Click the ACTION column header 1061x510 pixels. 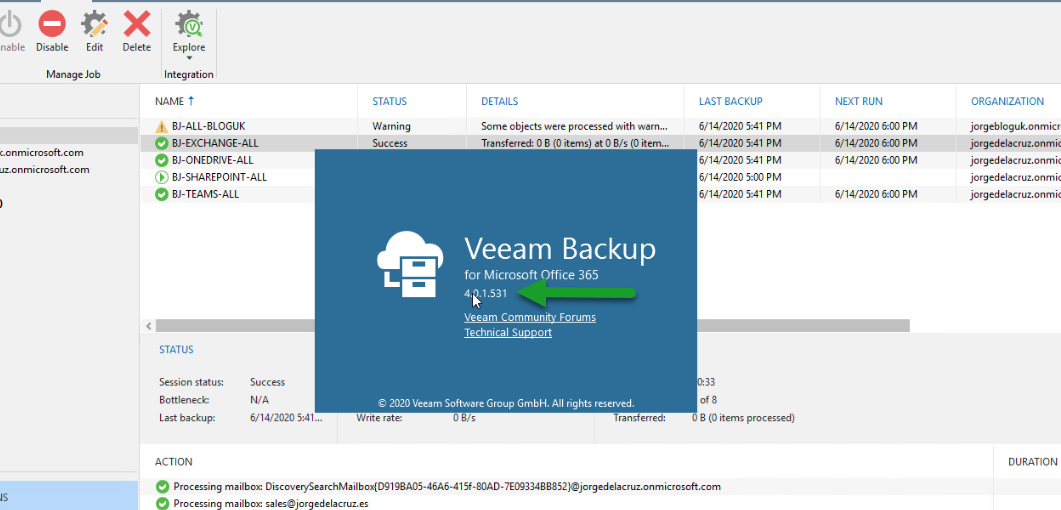point(174,462)
